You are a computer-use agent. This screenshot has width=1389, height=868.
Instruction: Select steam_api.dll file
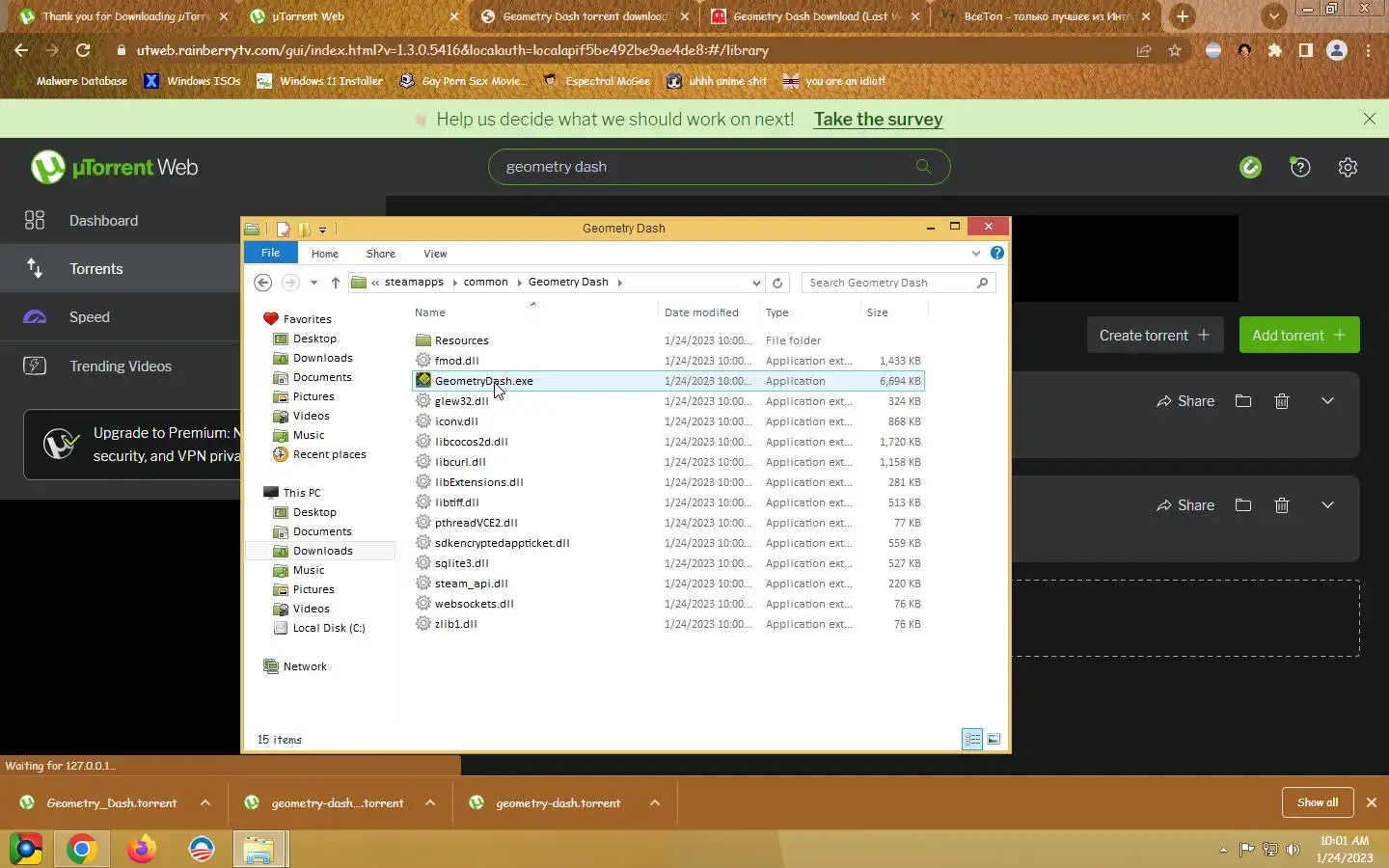pos(667,583)
